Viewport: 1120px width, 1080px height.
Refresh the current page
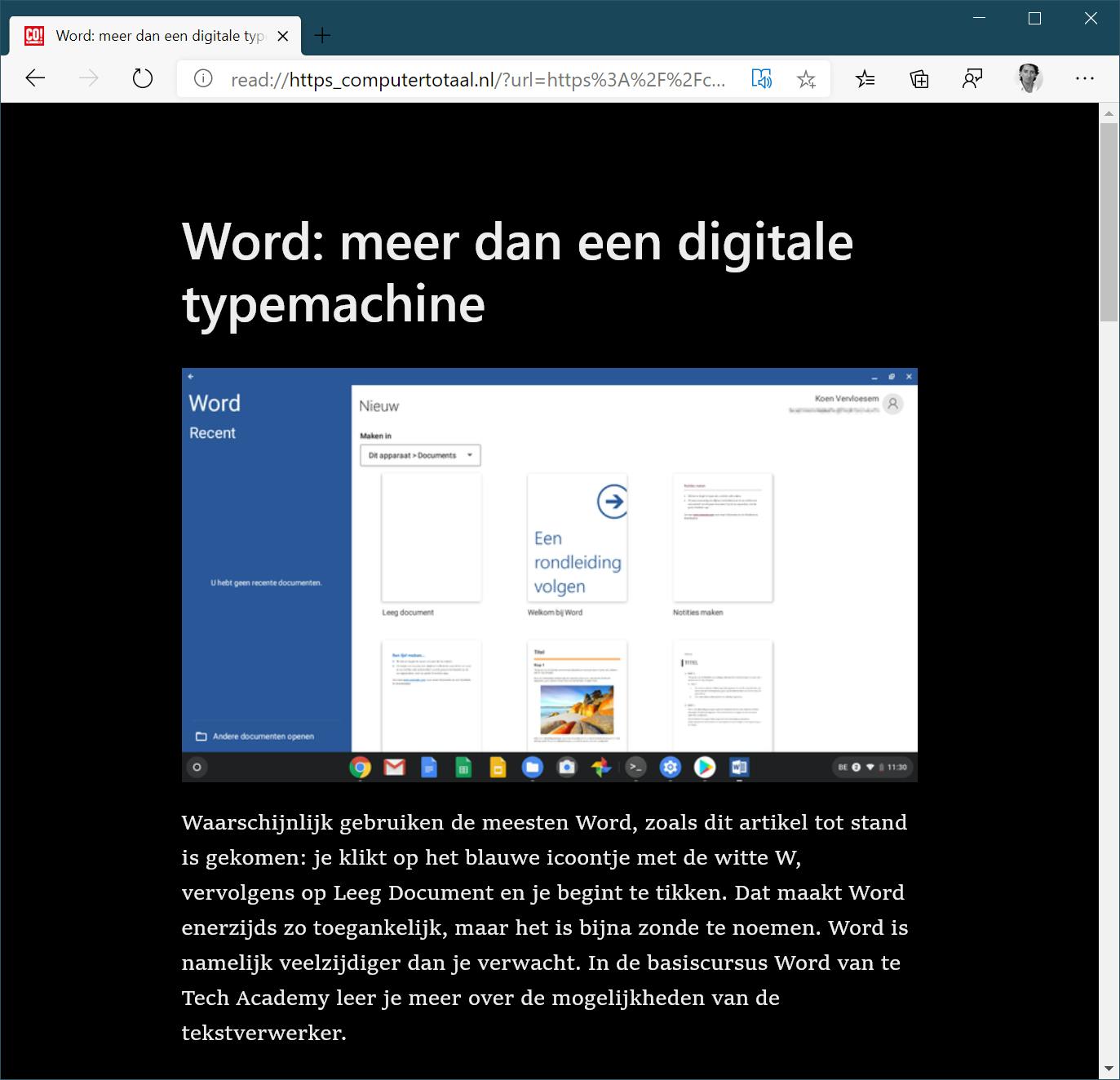[x=143, y=78]
